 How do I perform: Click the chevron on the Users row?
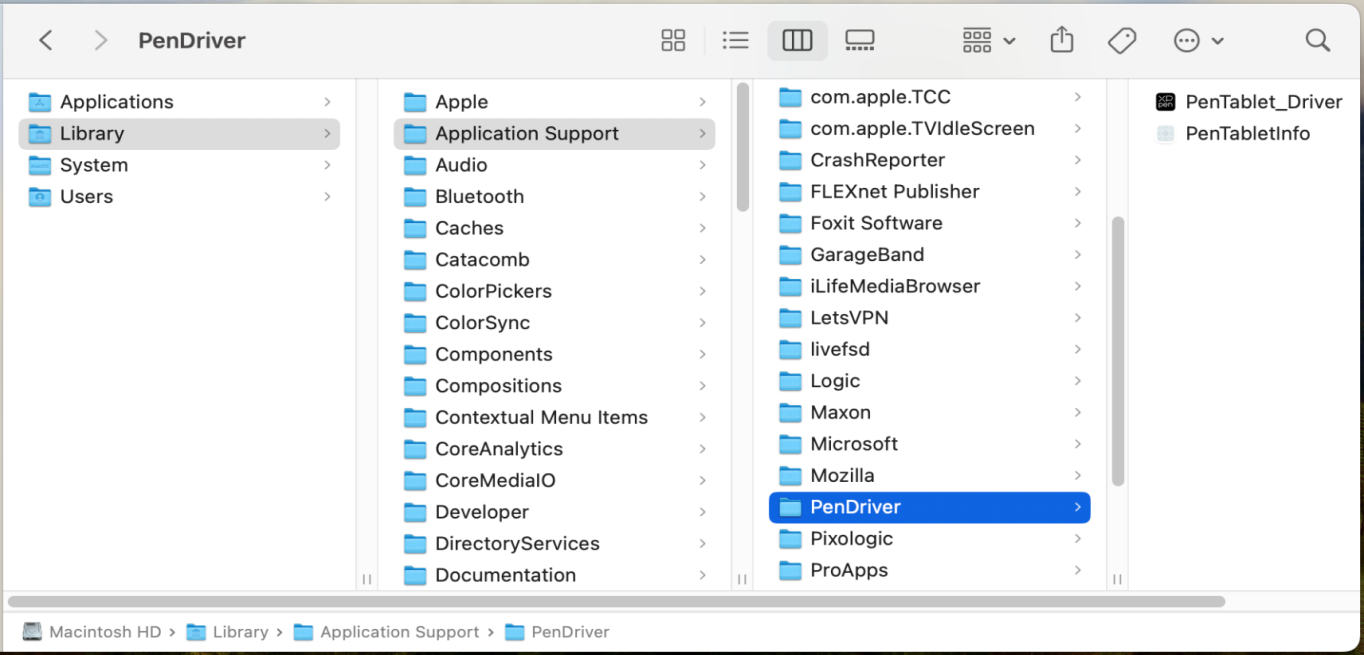(x=327, y=196)
